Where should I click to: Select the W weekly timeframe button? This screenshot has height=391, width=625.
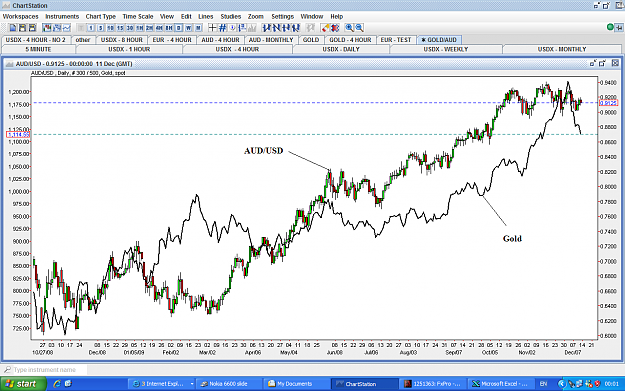click(188, 28)
